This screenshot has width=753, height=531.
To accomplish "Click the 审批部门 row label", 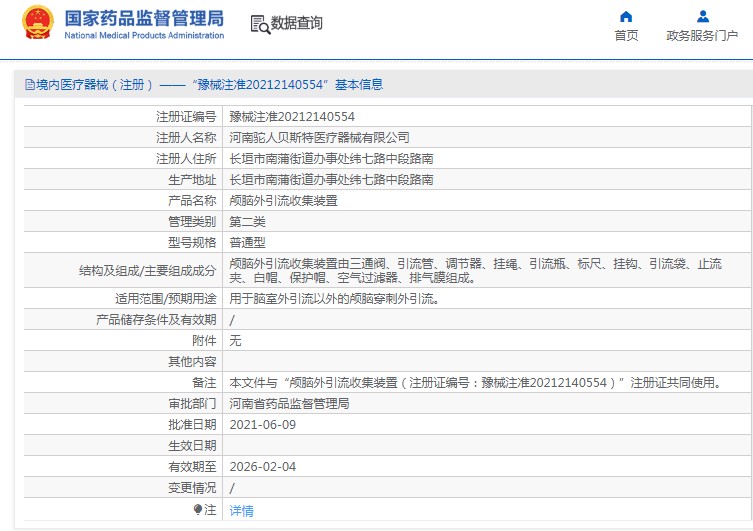I will (192, 403).
